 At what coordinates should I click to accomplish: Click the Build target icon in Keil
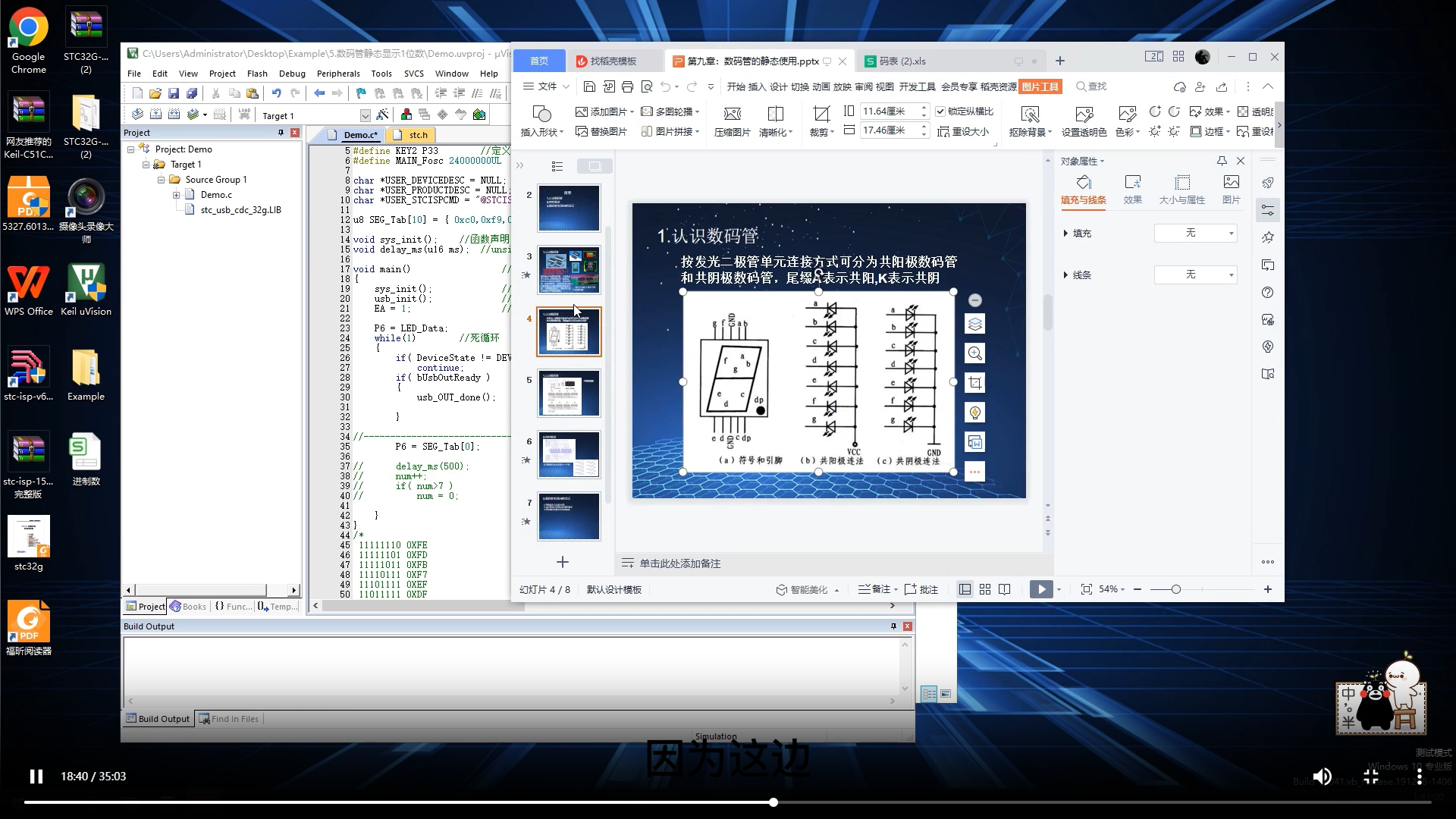(155, 115)
